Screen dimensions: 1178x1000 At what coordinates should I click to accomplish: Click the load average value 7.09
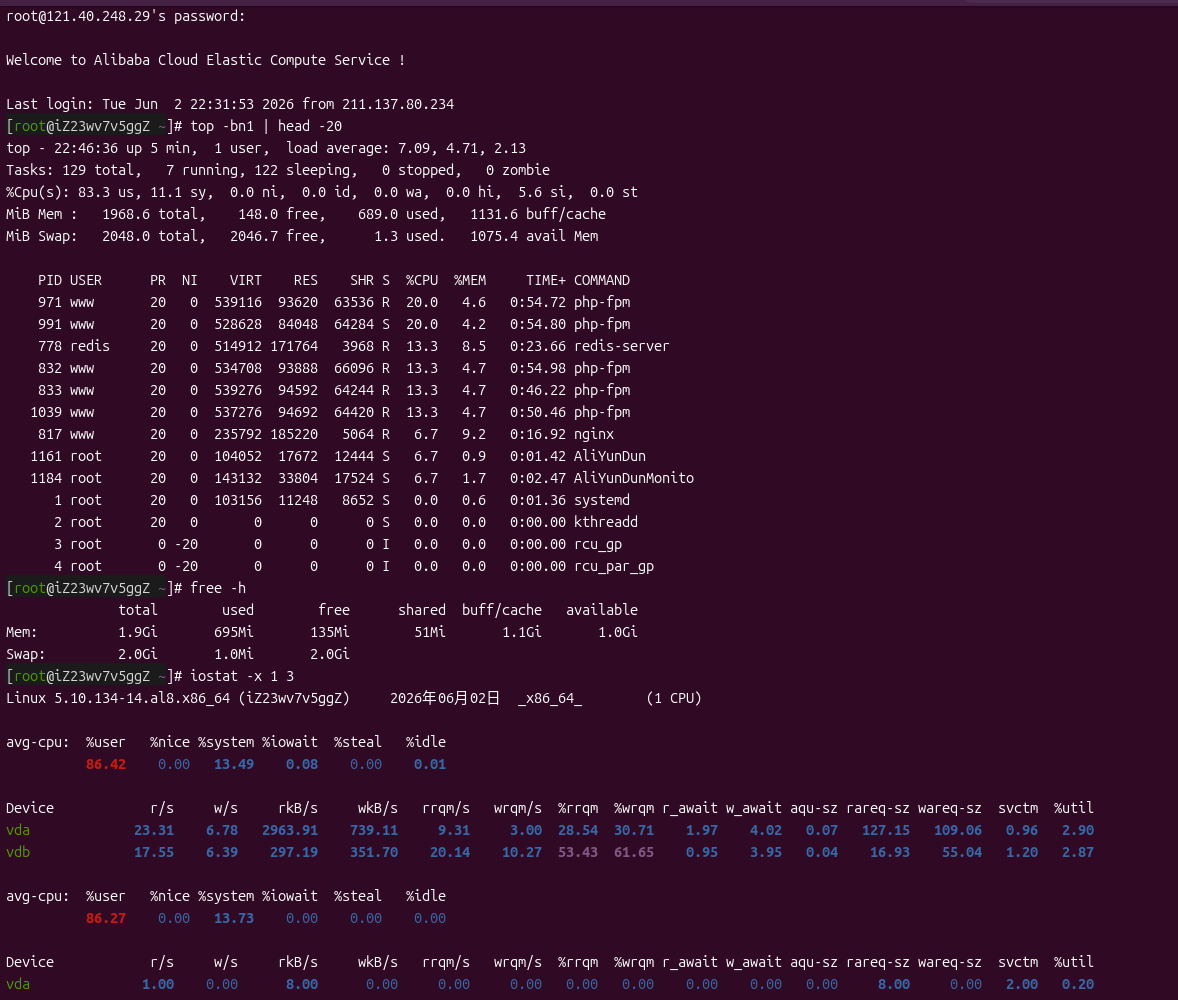[x=414, y=148]
